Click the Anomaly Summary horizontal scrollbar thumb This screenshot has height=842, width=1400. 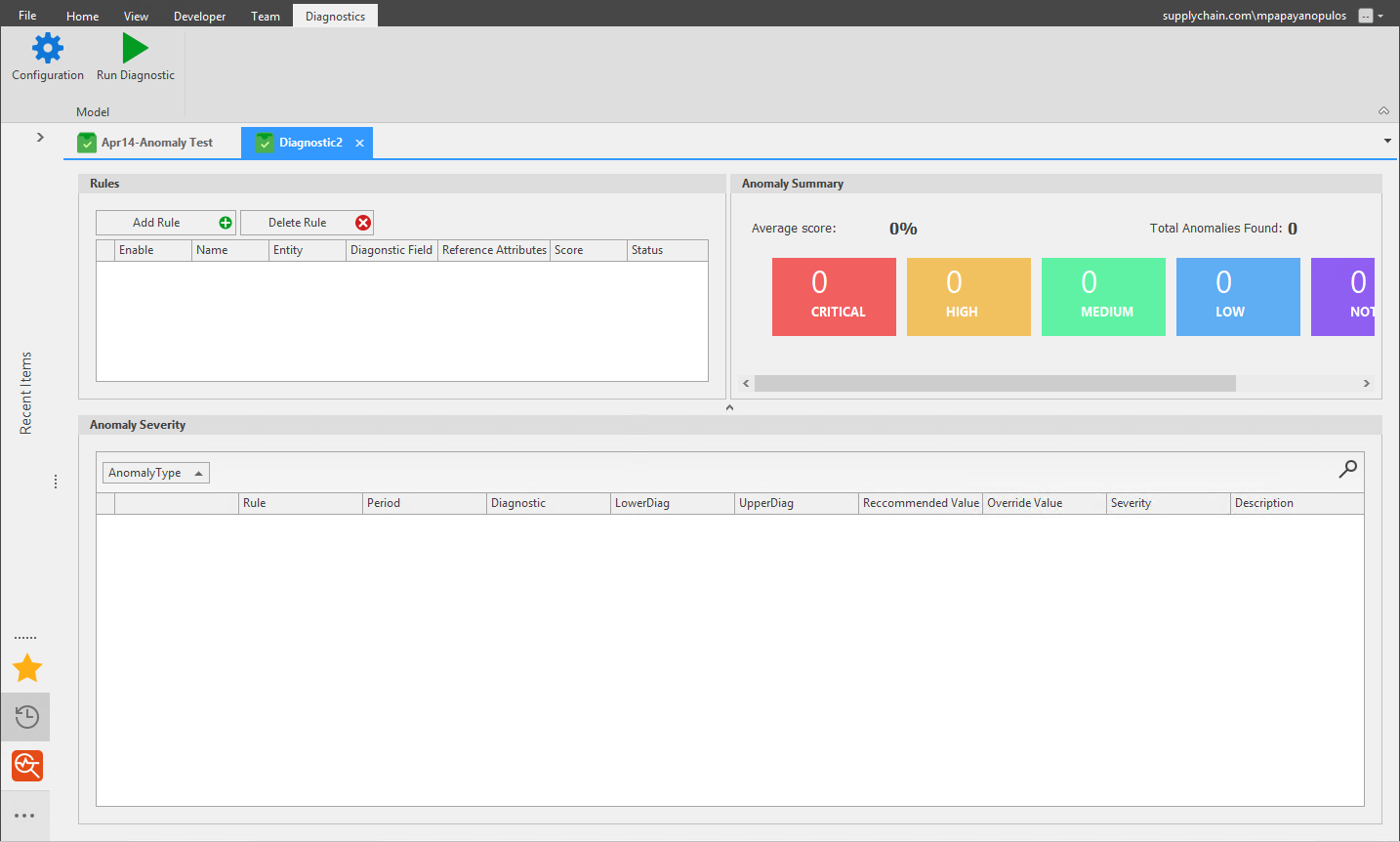tap(995, 383)
